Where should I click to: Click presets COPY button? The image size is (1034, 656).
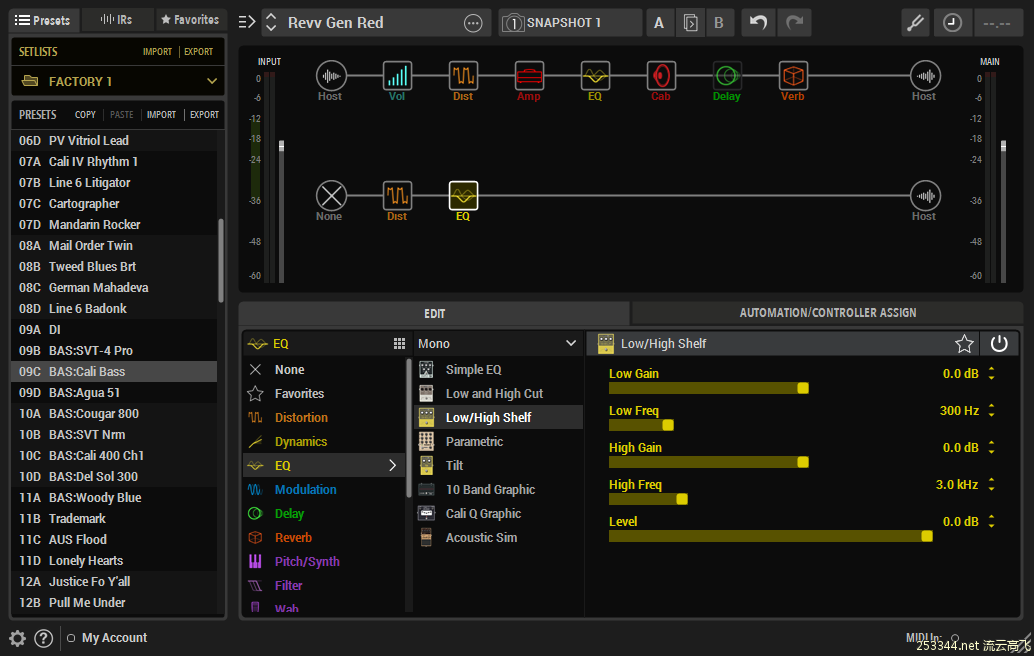pyautogui.click(x=85, y=115)
